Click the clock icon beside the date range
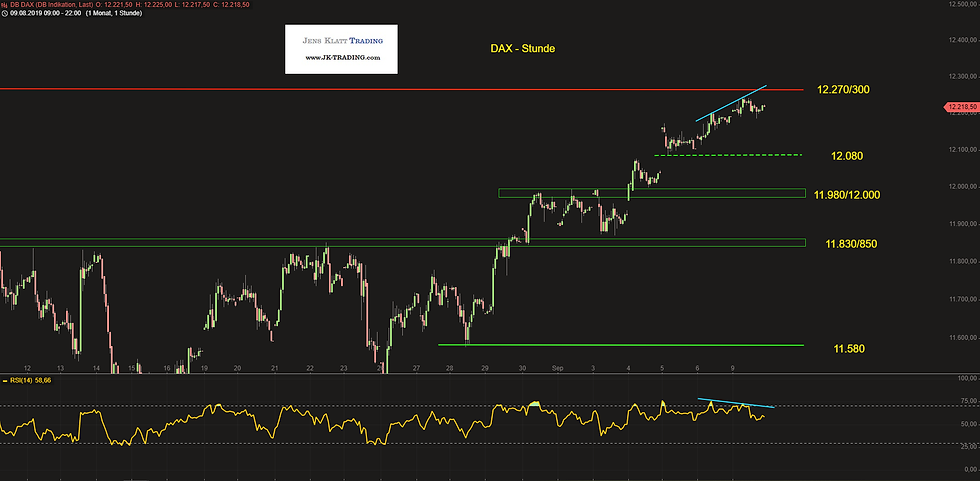 [3, 13]
